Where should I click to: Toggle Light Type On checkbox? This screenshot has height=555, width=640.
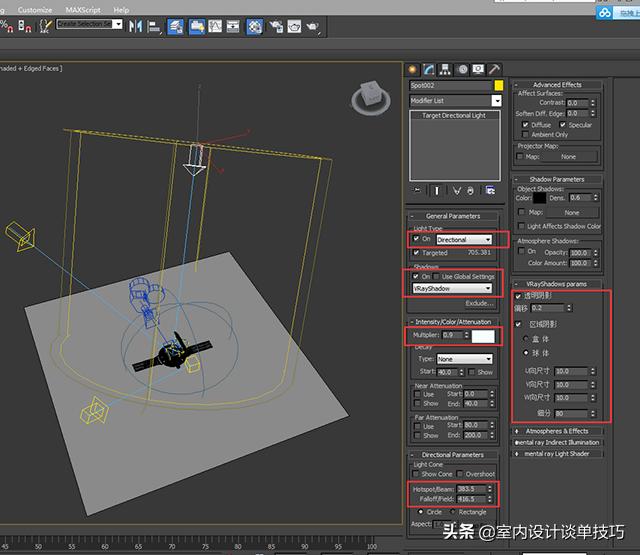pos(416,239)
